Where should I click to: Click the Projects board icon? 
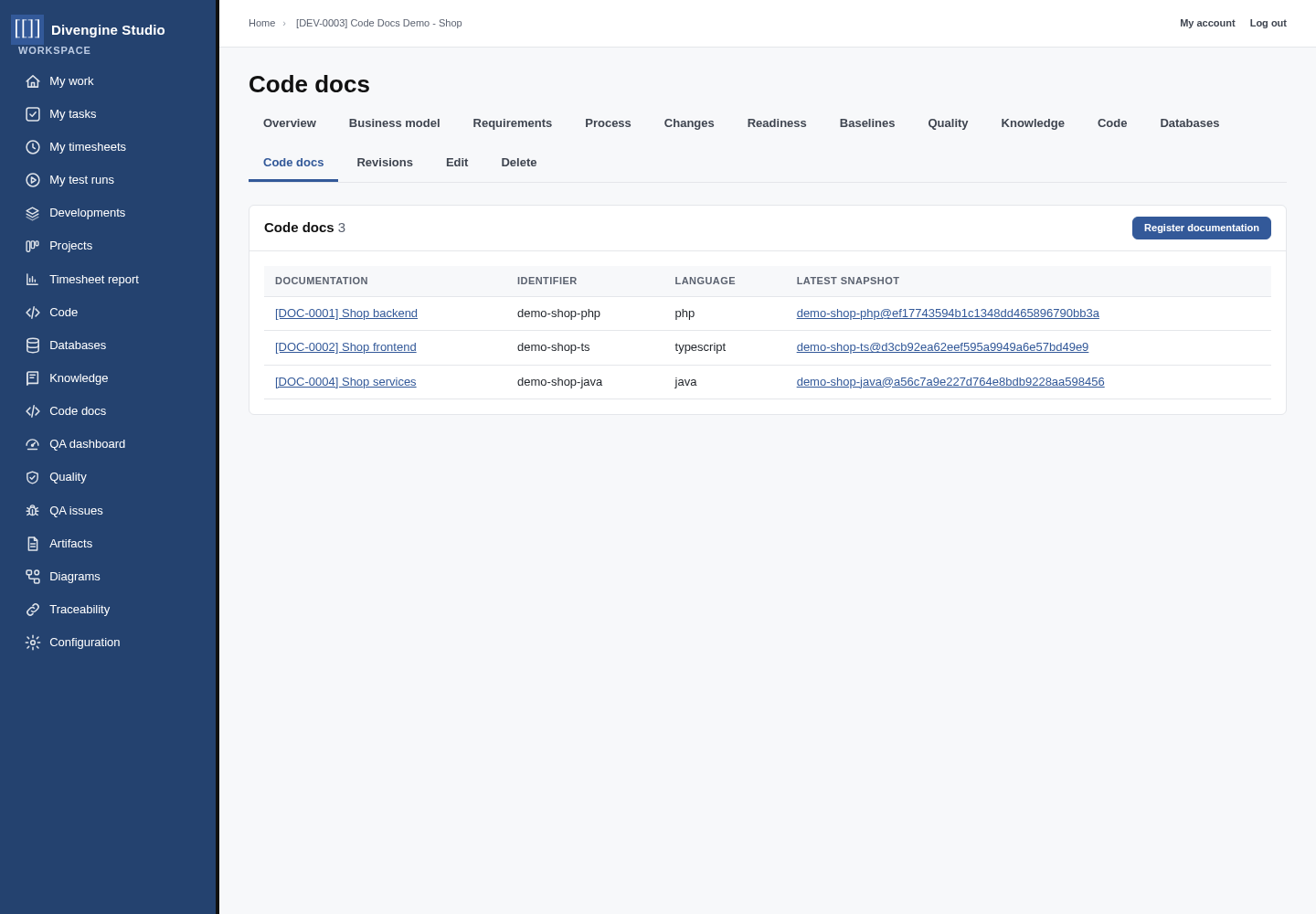point(33,246)
